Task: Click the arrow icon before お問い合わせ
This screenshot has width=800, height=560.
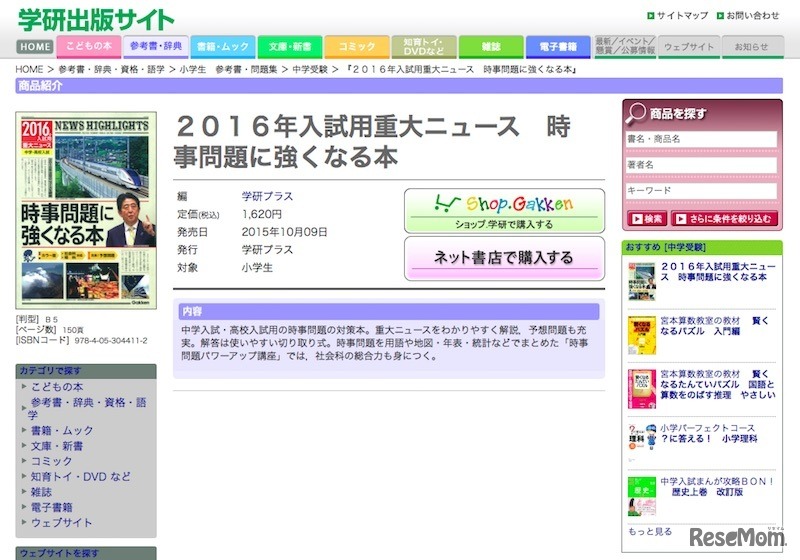Action: click(x=720, y=16)
